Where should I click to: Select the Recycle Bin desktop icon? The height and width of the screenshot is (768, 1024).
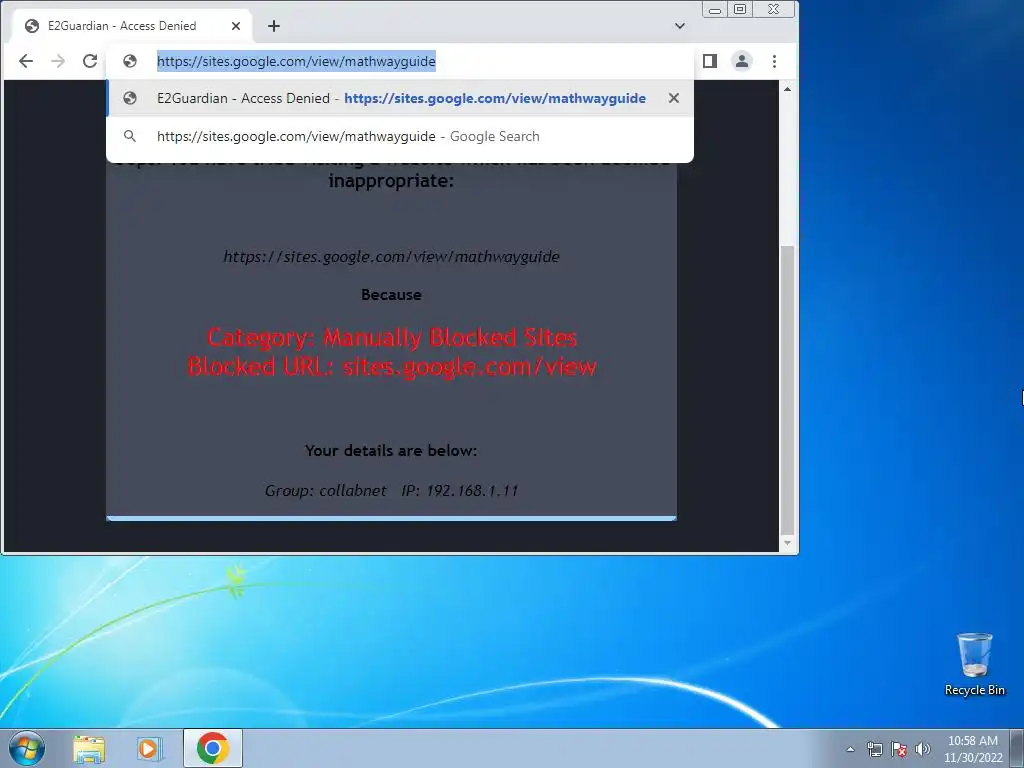point(974,664)
